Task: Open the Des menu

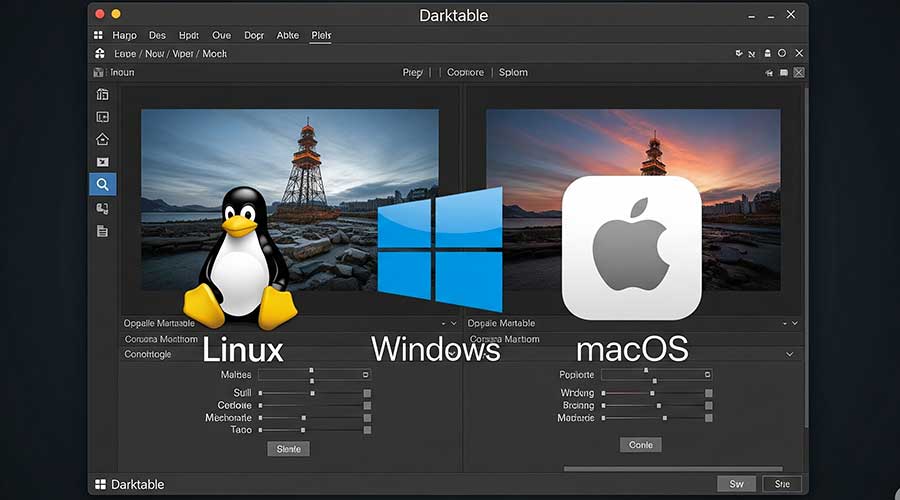Action: click(x=157, y=35)
